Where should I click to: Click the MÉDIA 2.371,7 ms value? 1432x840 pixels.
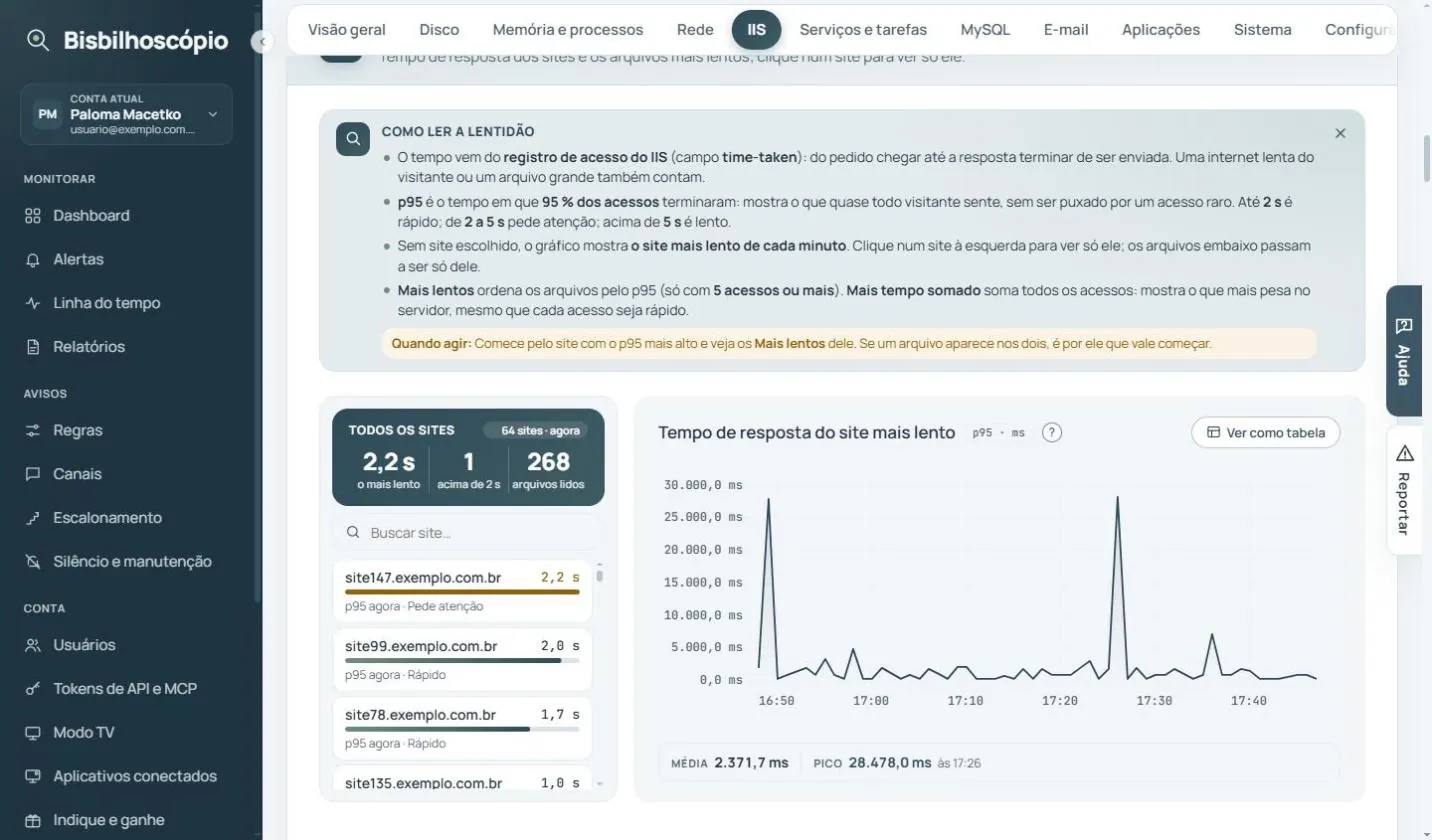751,763
